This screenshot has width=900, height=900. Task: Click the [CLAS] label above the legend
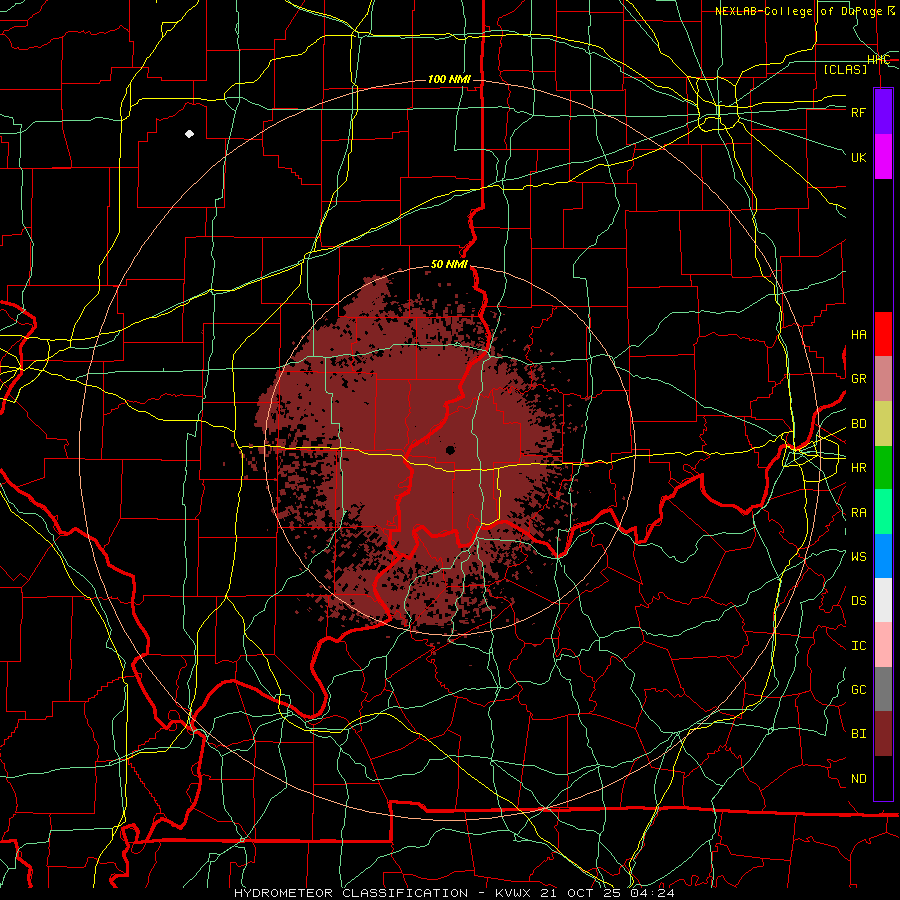tap(845, 69)
